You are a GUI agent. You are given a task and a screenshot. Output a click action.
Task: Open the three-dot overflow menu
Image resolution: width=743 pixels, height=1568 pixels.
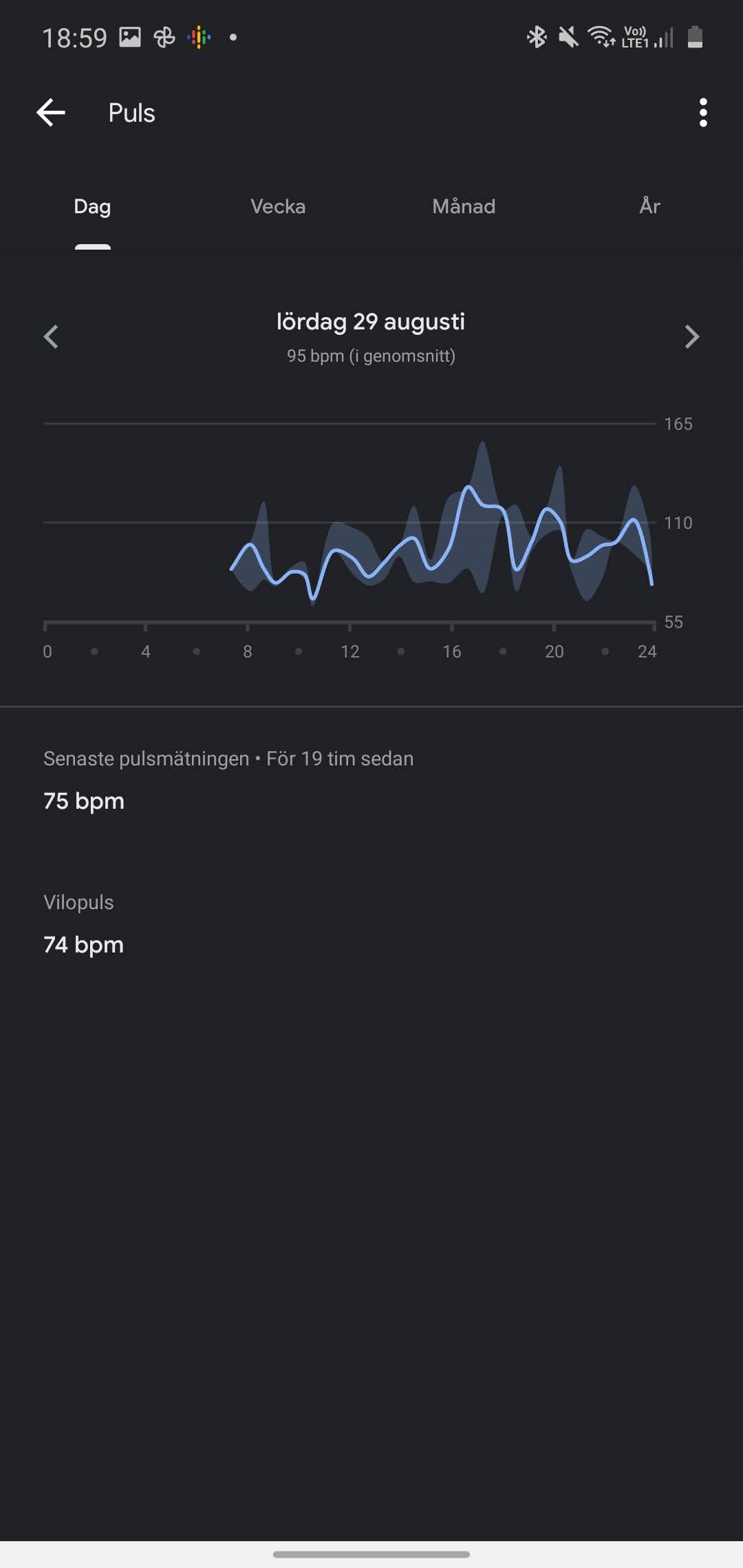[x=702, y=113]
